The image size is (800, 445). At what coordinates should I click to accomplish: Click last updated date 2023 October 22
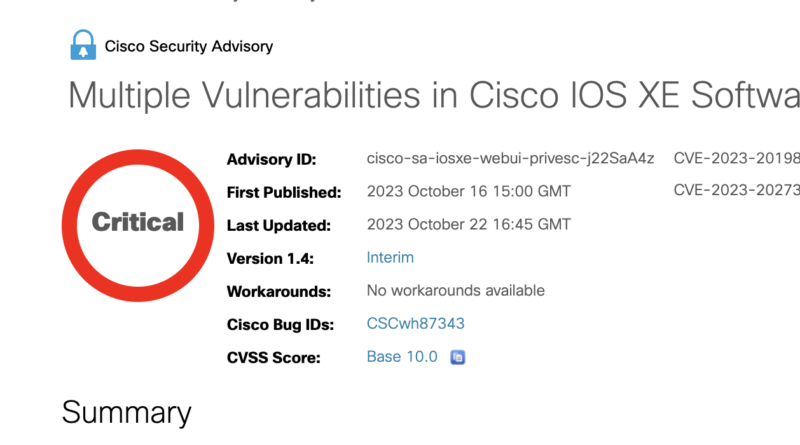[468, 225]
